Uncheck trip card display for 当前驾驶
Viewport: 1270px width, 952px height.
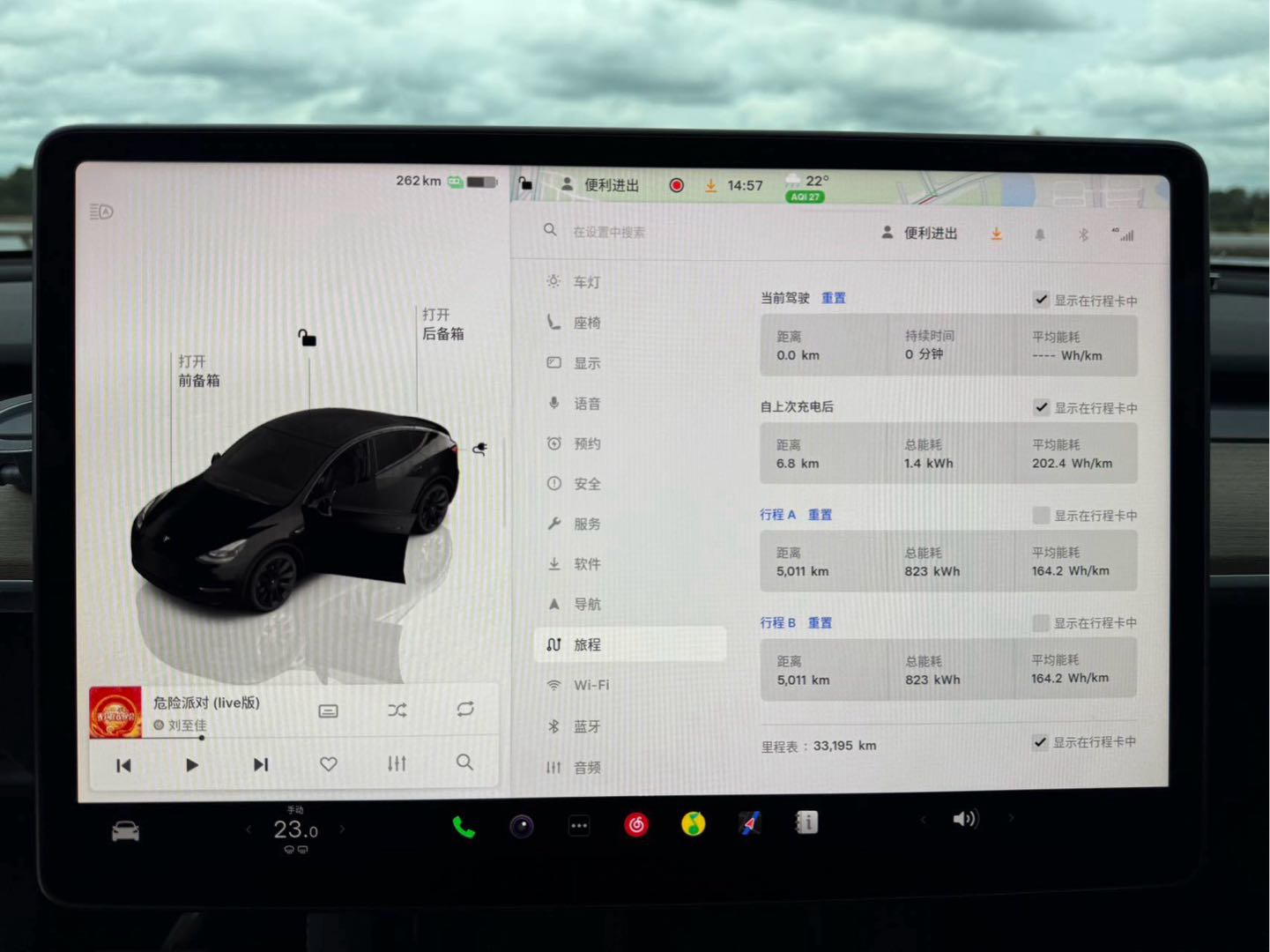(x=1041, y=300)
